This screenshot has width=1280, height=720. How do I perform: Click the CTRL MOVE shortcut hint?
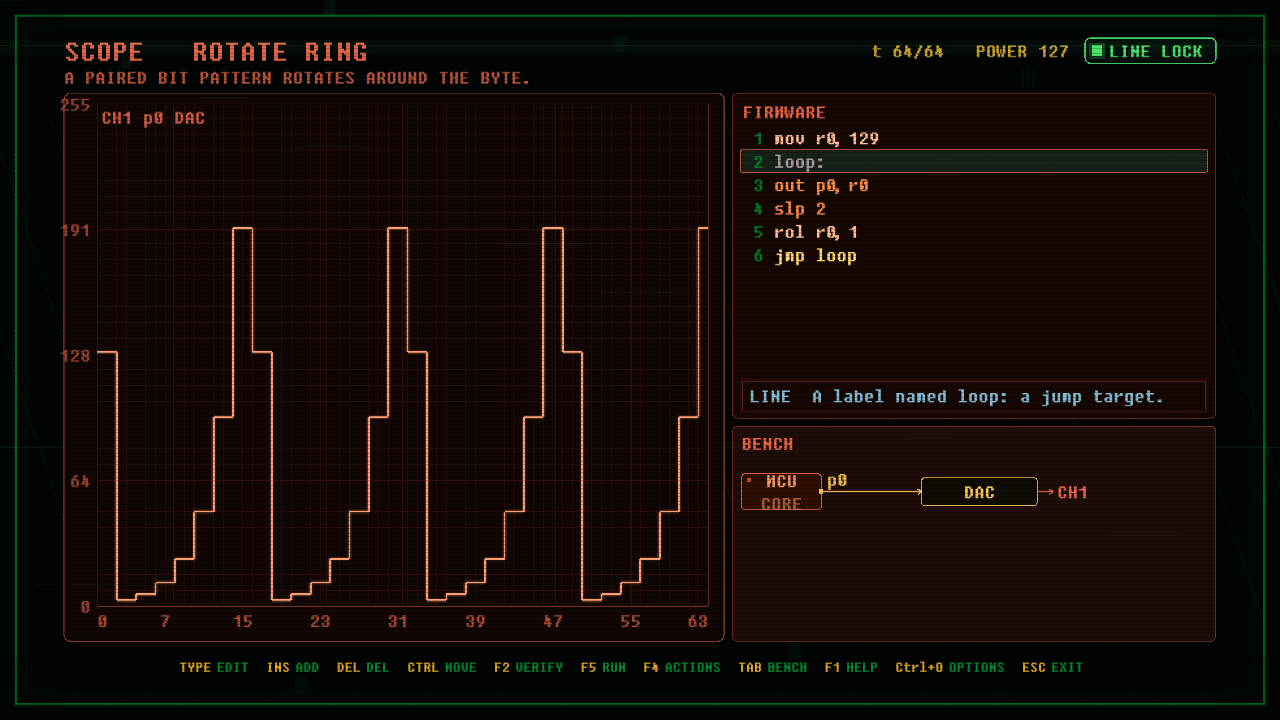(x=442, y=667)
